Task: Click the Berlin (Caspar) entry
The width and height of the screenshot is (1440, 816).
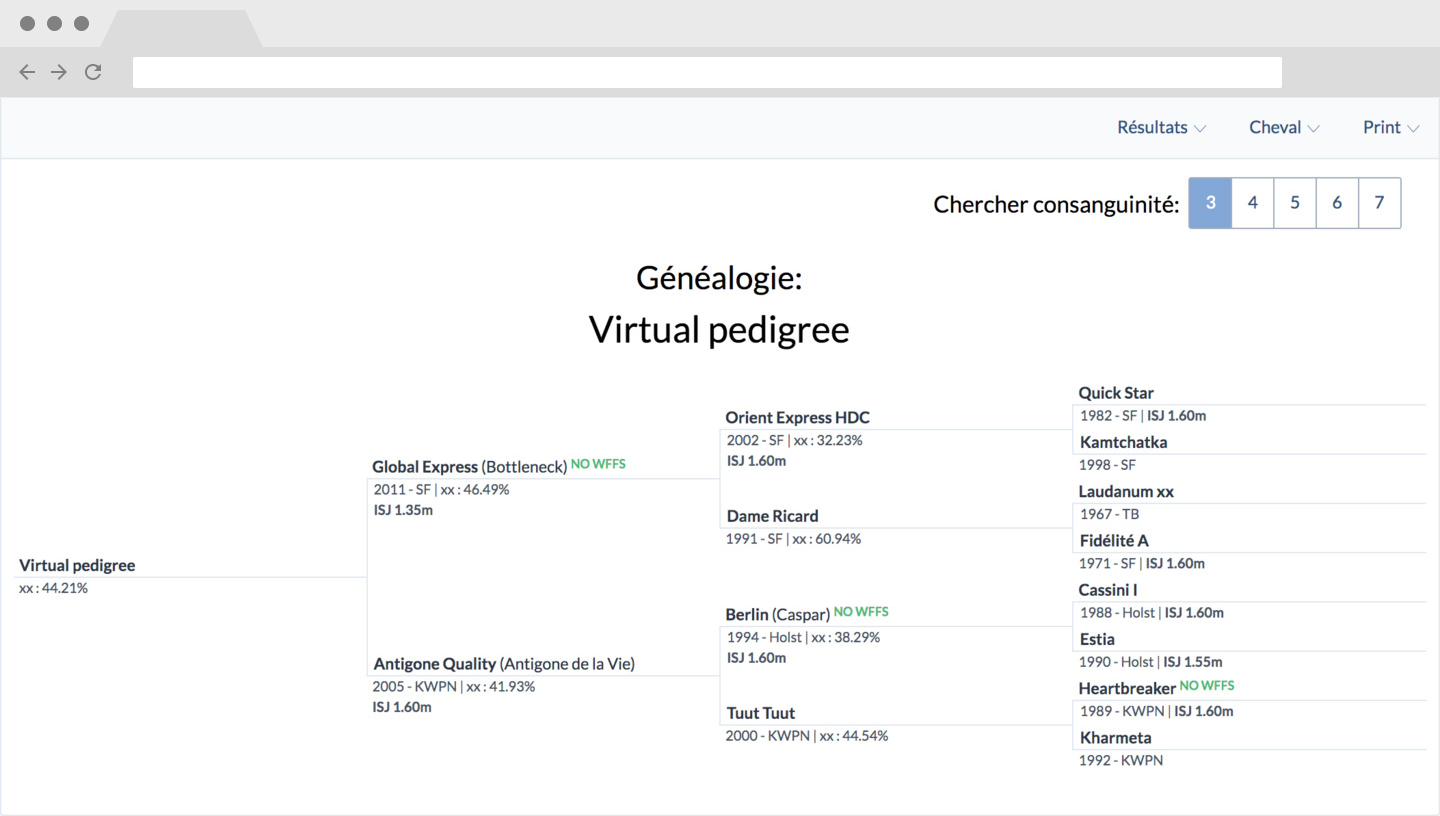Action: [x=778, y=615]
